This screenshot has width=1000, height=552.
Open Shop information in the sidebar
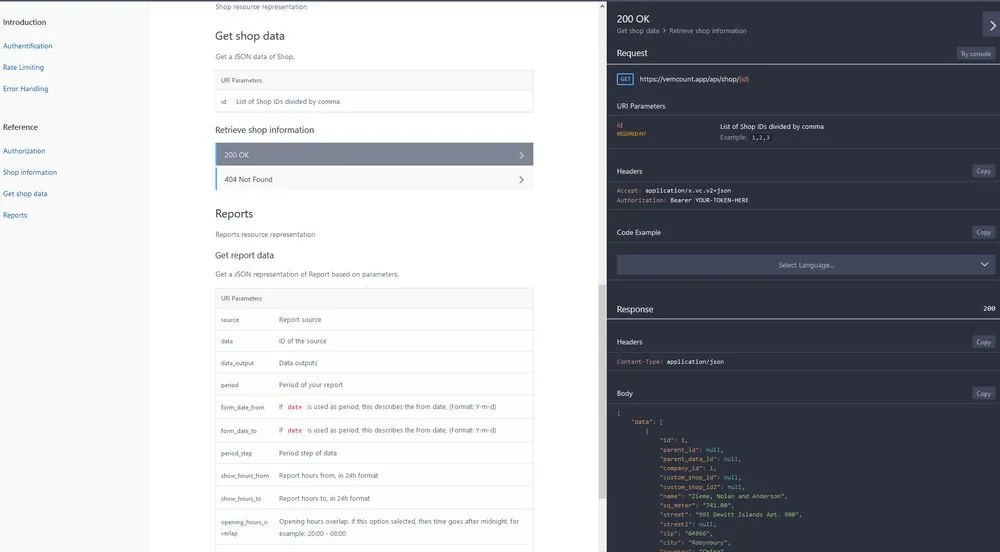click(29, 172)
